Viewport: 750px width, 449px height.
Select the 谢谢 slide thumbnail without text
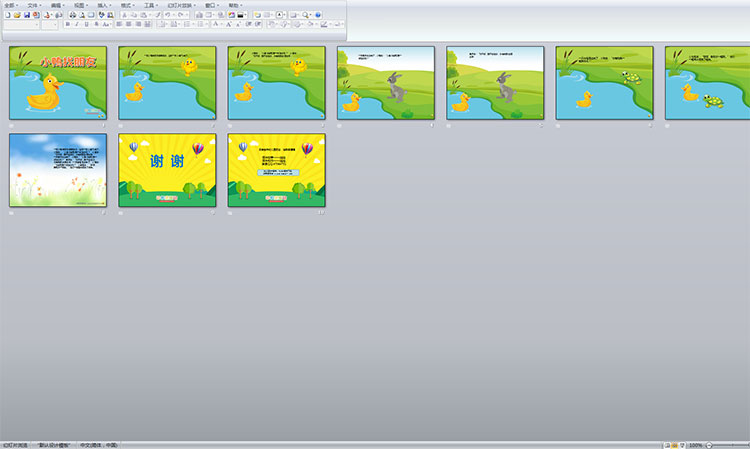[x=166, y=169]
